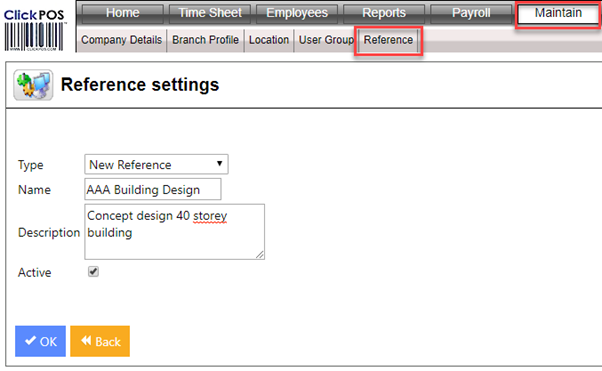Click the Type label
The width and height of the screenshot is (602, 371).
pos(31,165)
